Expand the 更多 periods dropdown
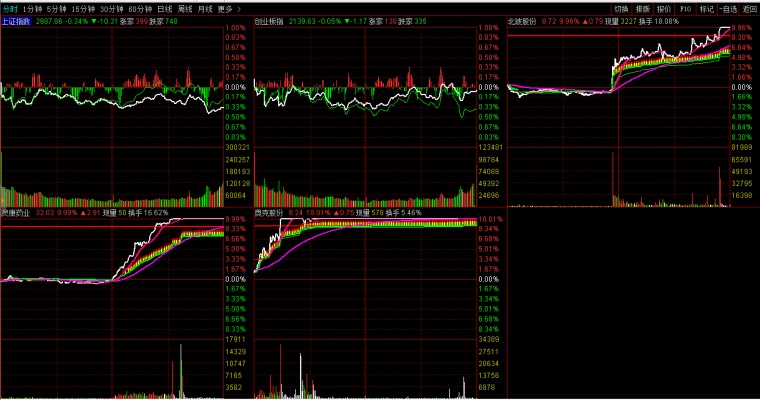Screen dimensions: 760x400 [x=227, y=9]
